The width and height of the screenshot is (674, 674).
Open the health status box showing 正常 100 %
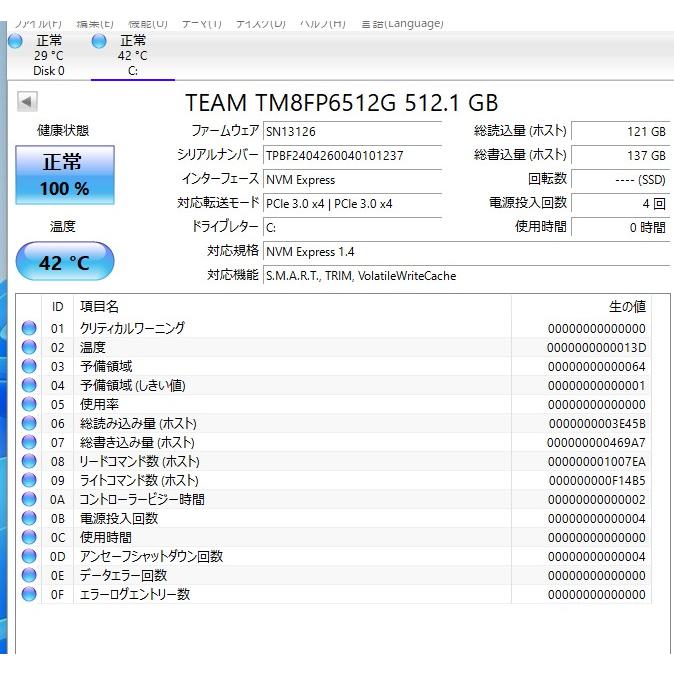[x=65, y=175]
